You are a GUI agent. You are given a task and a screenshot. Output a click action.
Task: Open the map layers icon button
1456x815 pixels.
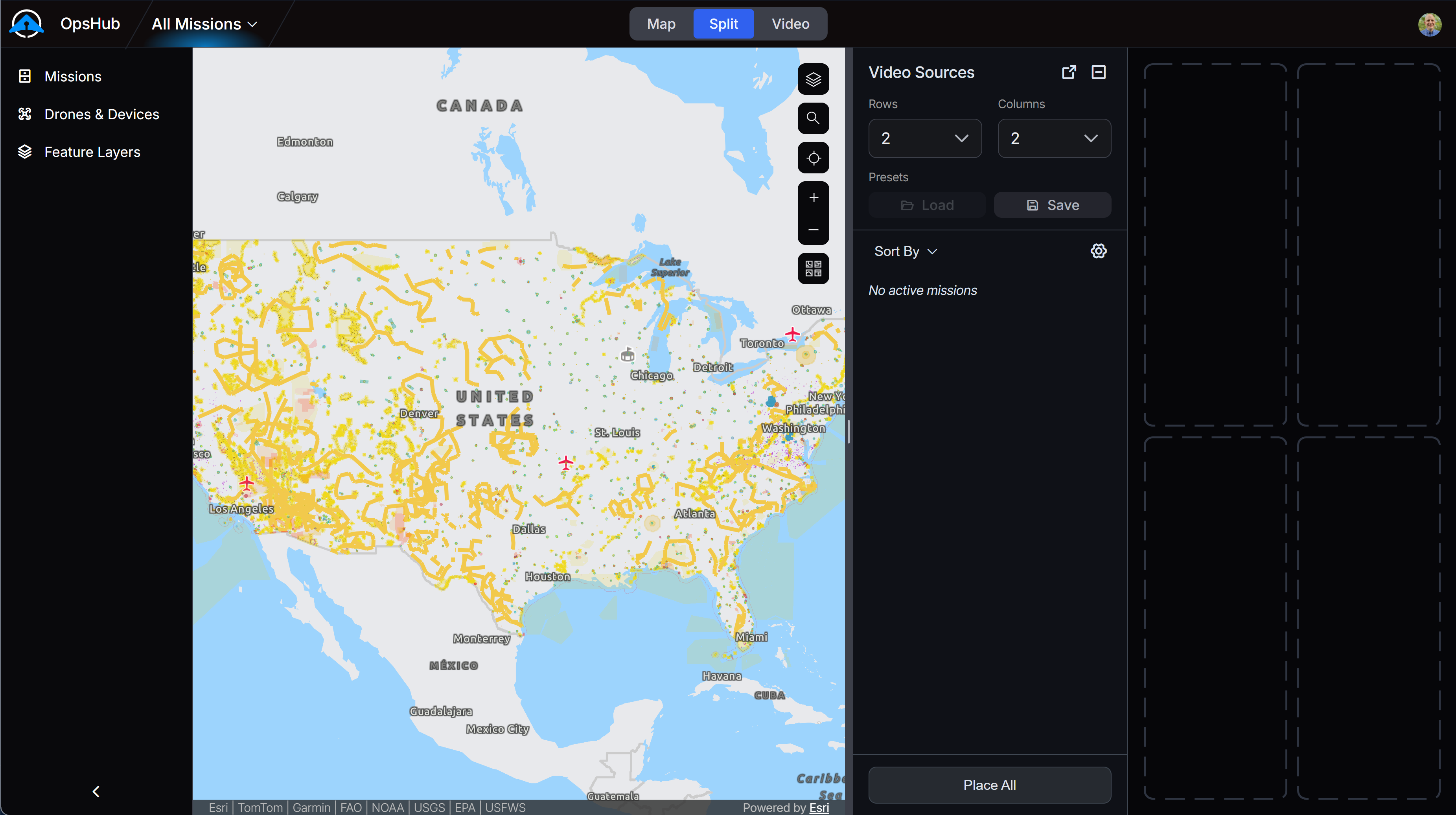click(814, 79)
